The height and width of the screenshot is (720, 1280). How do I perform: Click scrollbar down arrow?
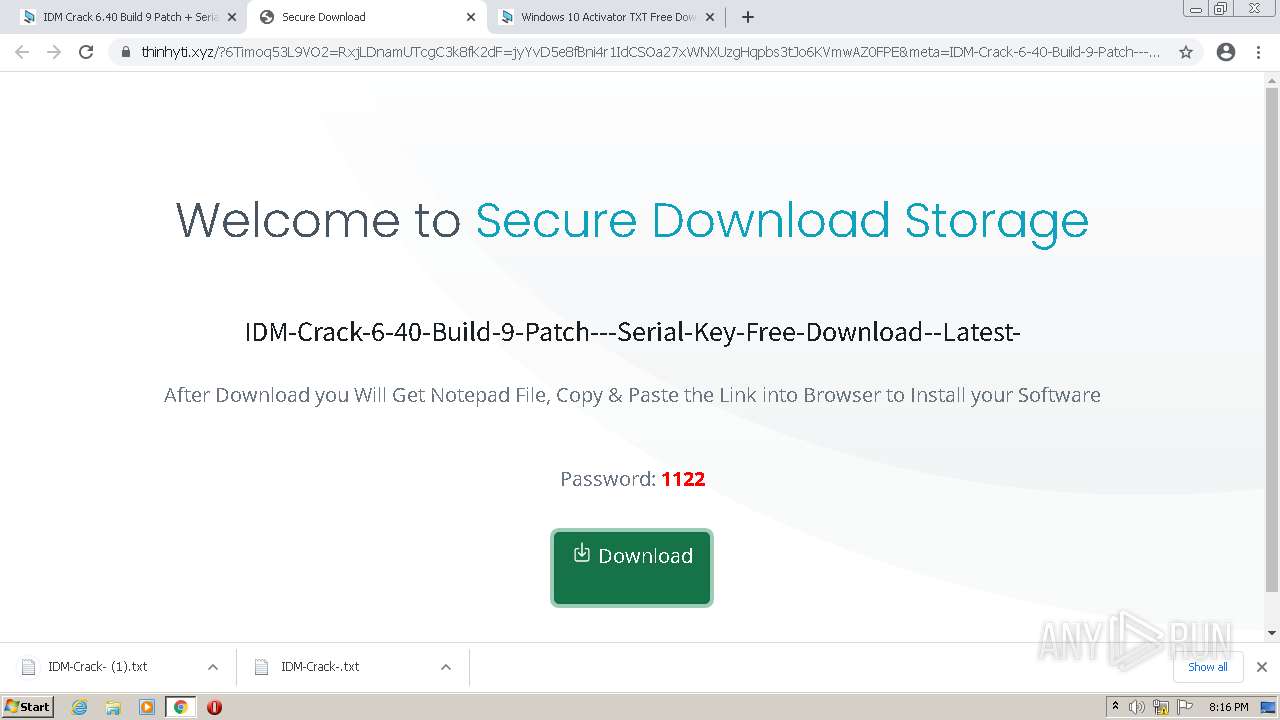1272,633
